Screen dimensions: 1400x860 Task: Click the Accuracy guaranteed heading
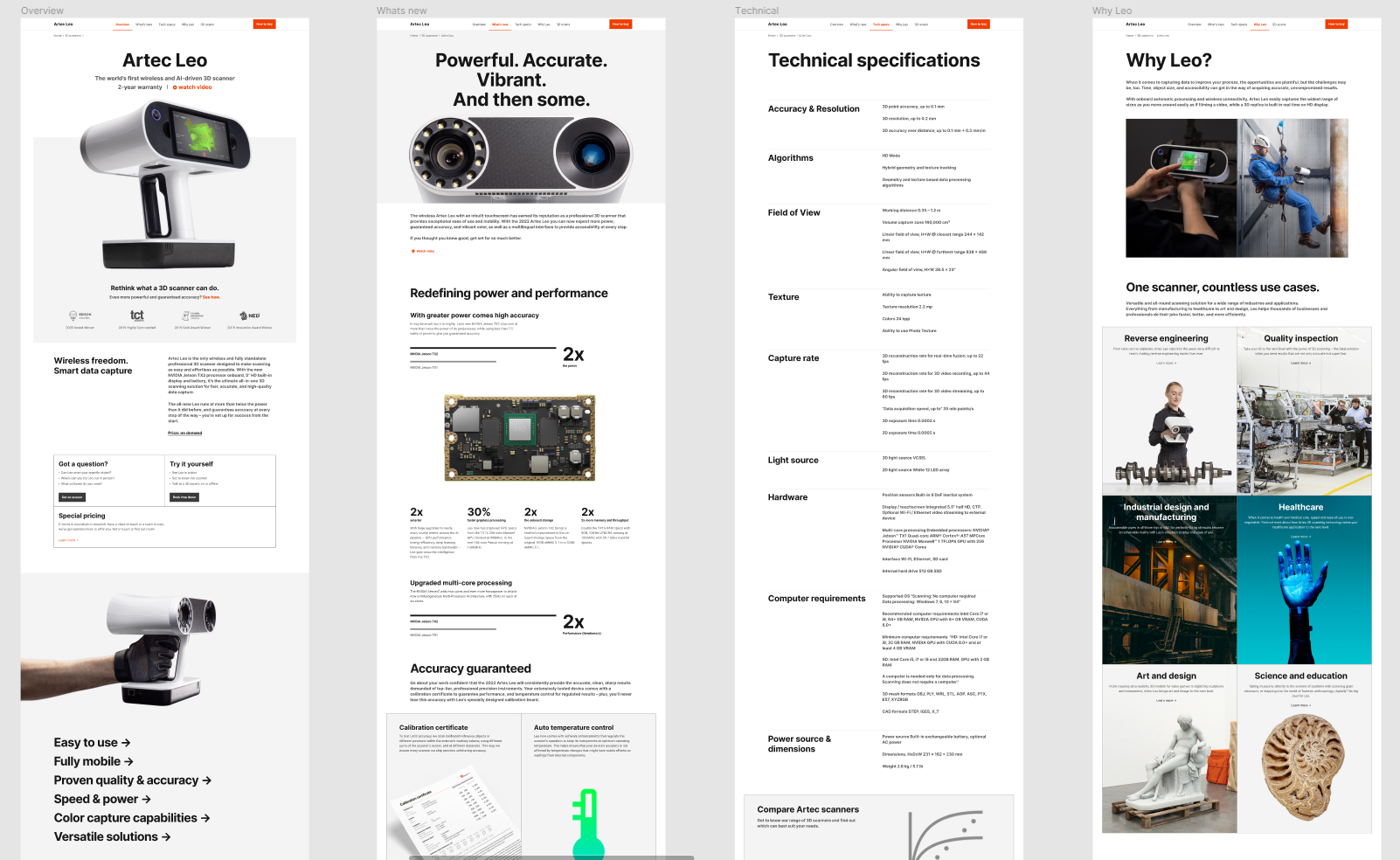pyautogui.click(x=470, y=669)
